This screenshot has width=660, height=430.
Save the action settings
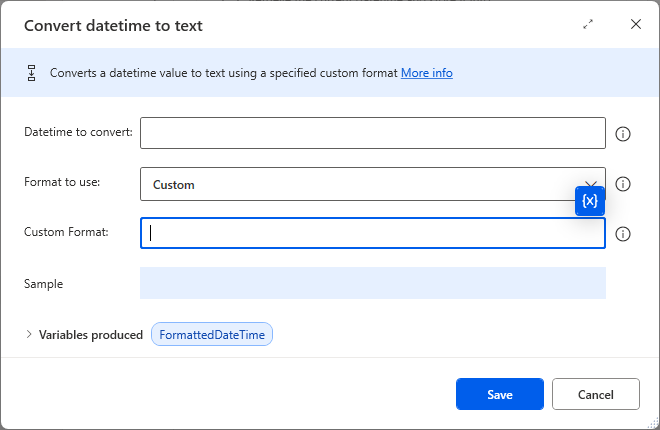click(500, 394)
